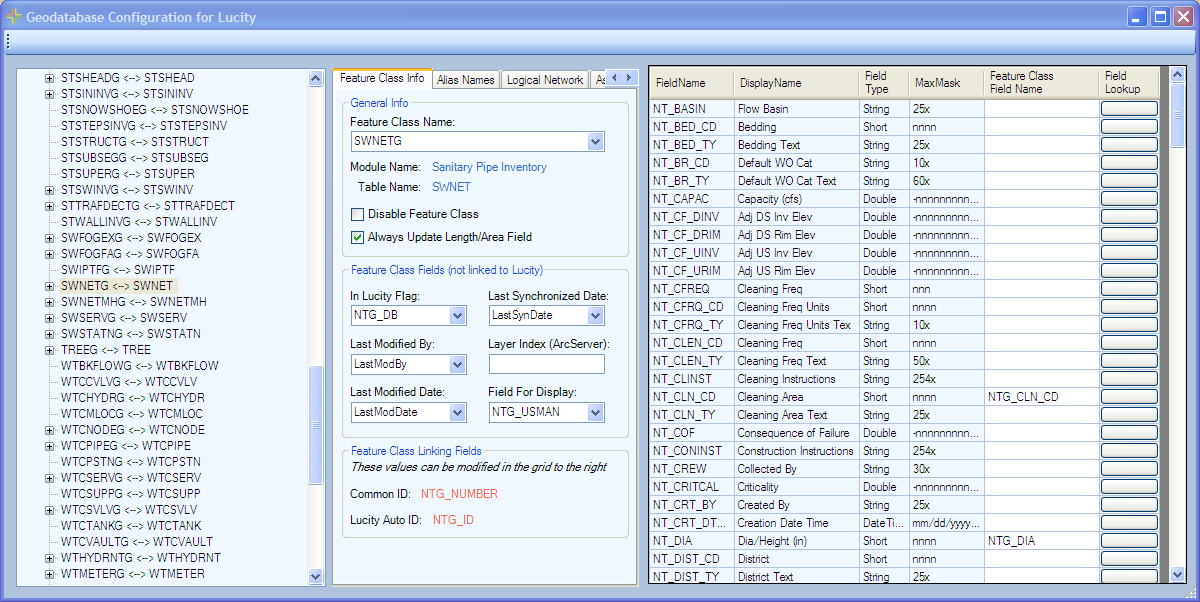Screen dimensions: 1200x602
Task: Switch to Feature Class Info tab
Action: (381, 78)
